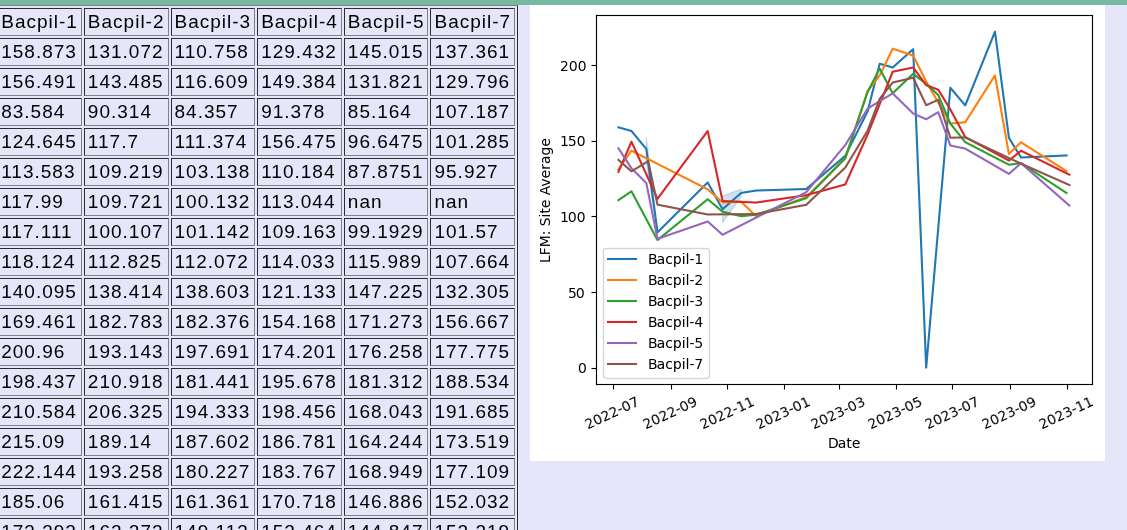The image size is (1127, 530).
Task: Click the nan cell in Bacpil-5 column
Action: [386, 202]
